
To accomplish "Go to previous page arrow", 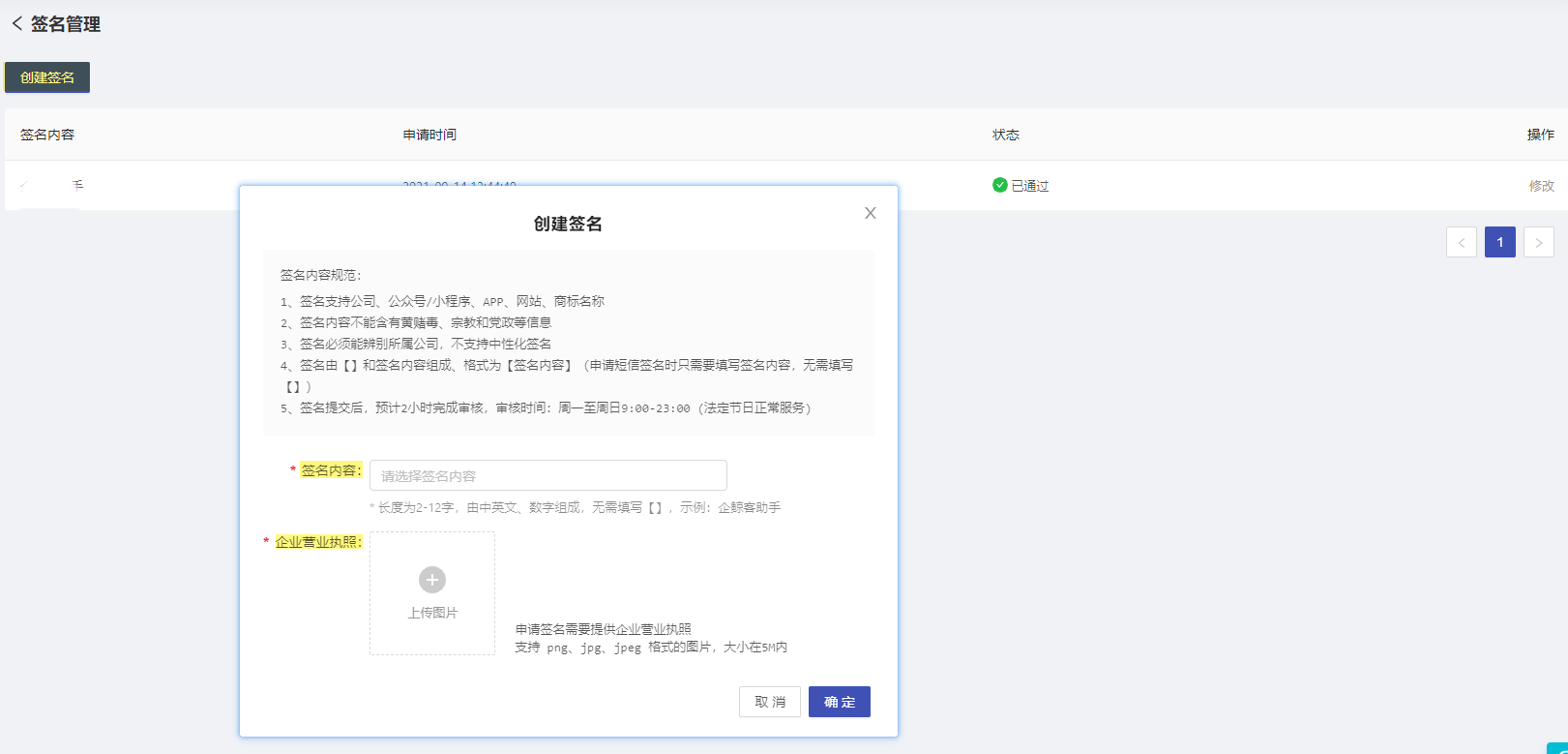I will (1462, 242).
